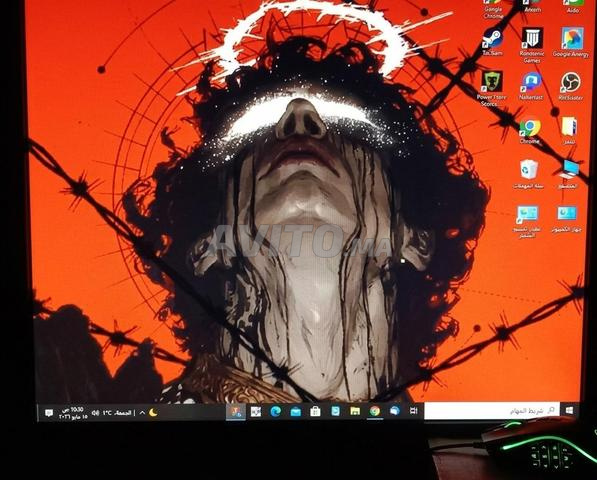
Task: Click the Windows Start button
Action: pyautogui.click(x=570, y=410)
